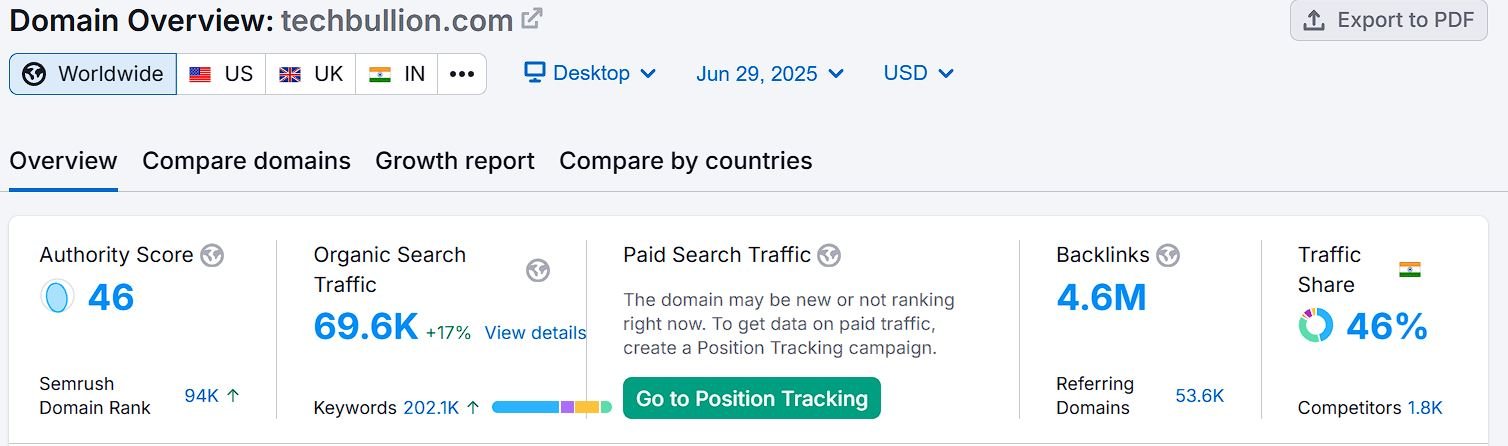Viewport: 1508px width, 446px height.
Task: Click Go to Position Tracking button
Action: click(752, 398)
